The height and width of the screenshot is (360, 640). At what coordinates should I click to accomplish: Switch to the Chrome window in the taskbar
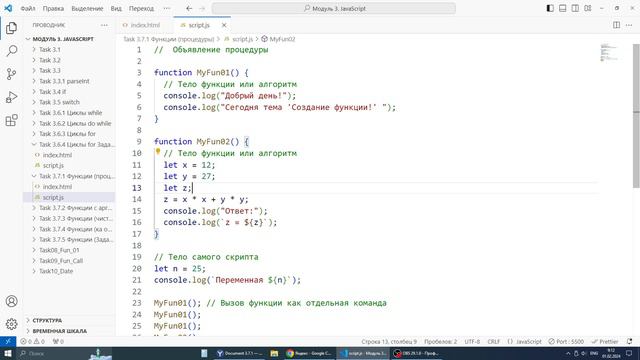tap(309, 353)
